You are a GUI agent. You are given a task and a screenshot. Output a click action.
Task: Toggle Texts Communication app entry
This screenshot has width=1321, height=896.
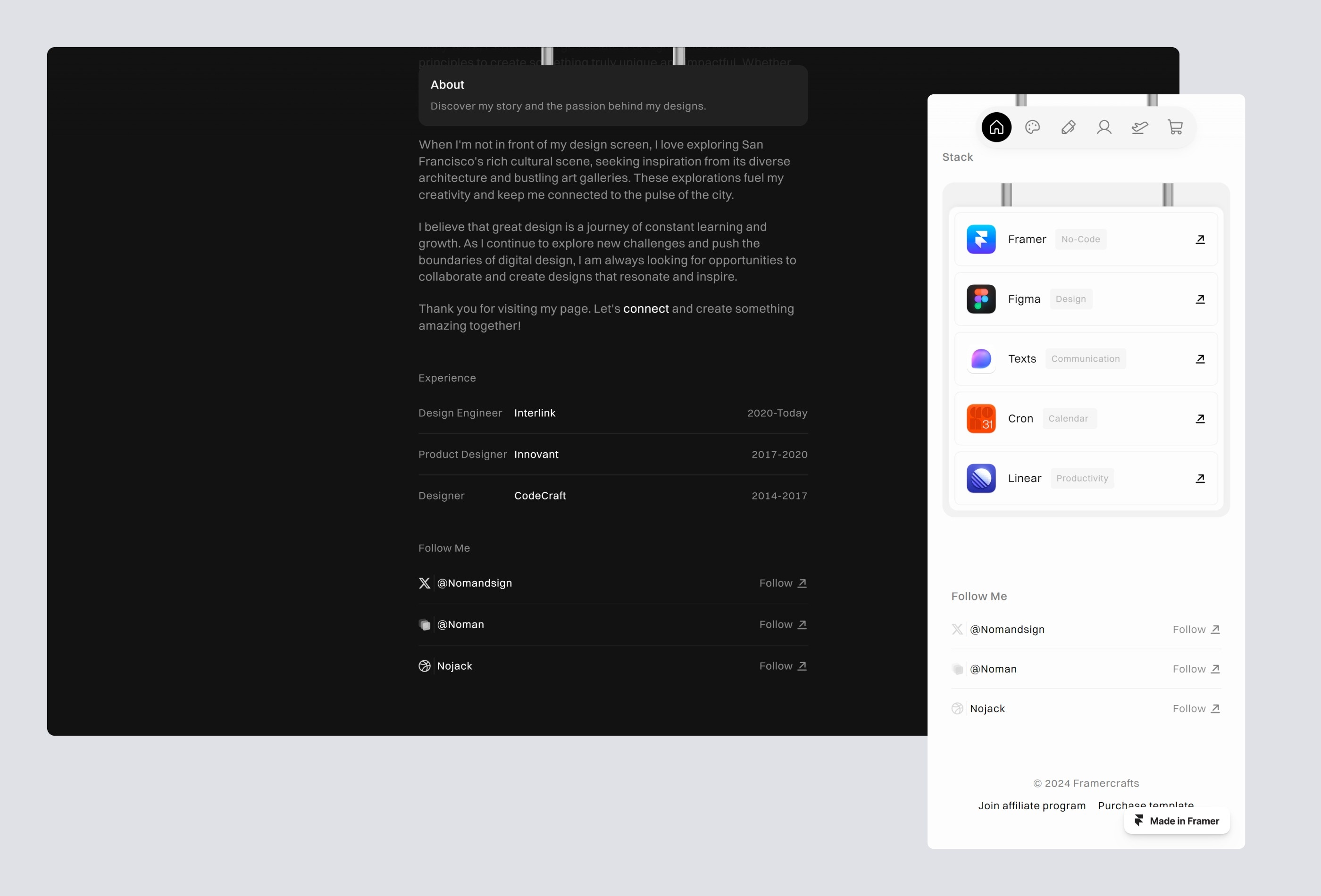pyautogui.click(x=1086, y=358)
